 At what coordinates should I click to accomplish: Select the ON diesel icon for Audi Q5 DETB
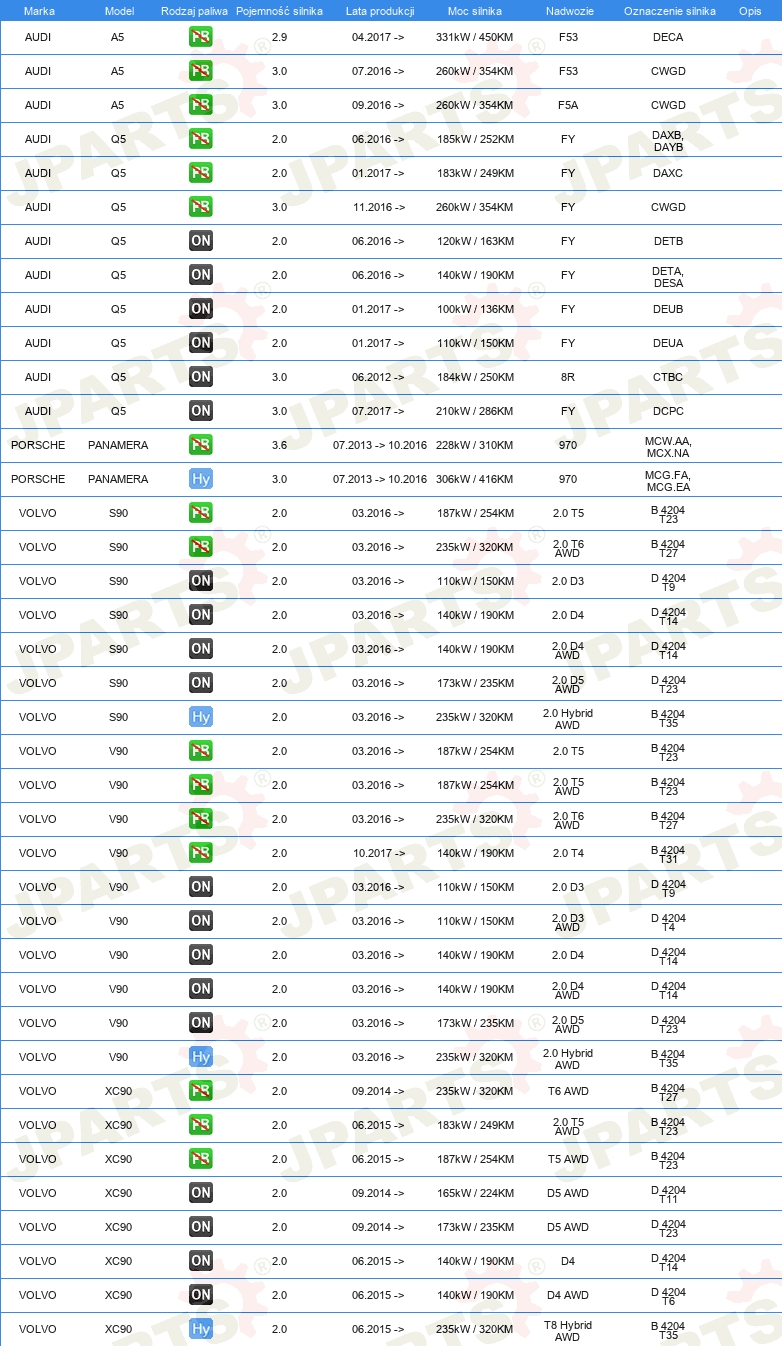[x=201, y=241]
